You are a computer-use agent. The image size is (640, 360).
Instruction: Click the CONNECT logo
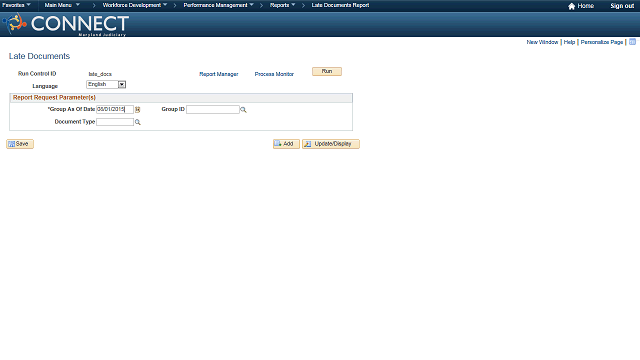pos(66,24)
